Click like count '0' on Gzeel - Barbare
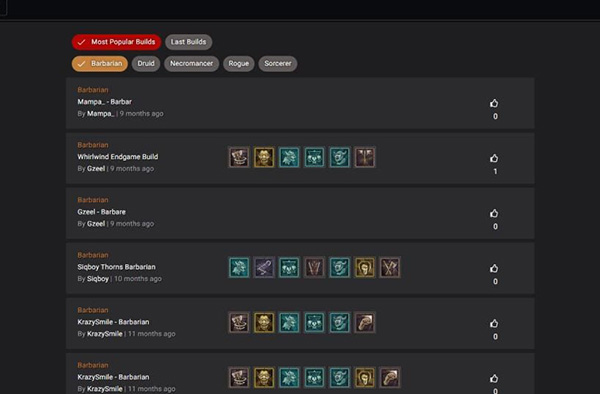600x394 pixels. [x=495, y=226]
